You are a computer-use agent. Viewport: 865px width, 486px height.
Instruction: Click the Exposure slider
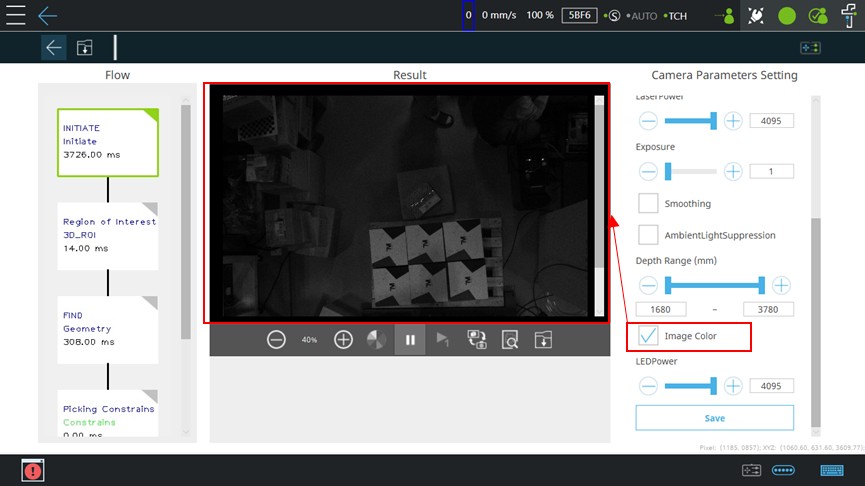click(691, 172)
